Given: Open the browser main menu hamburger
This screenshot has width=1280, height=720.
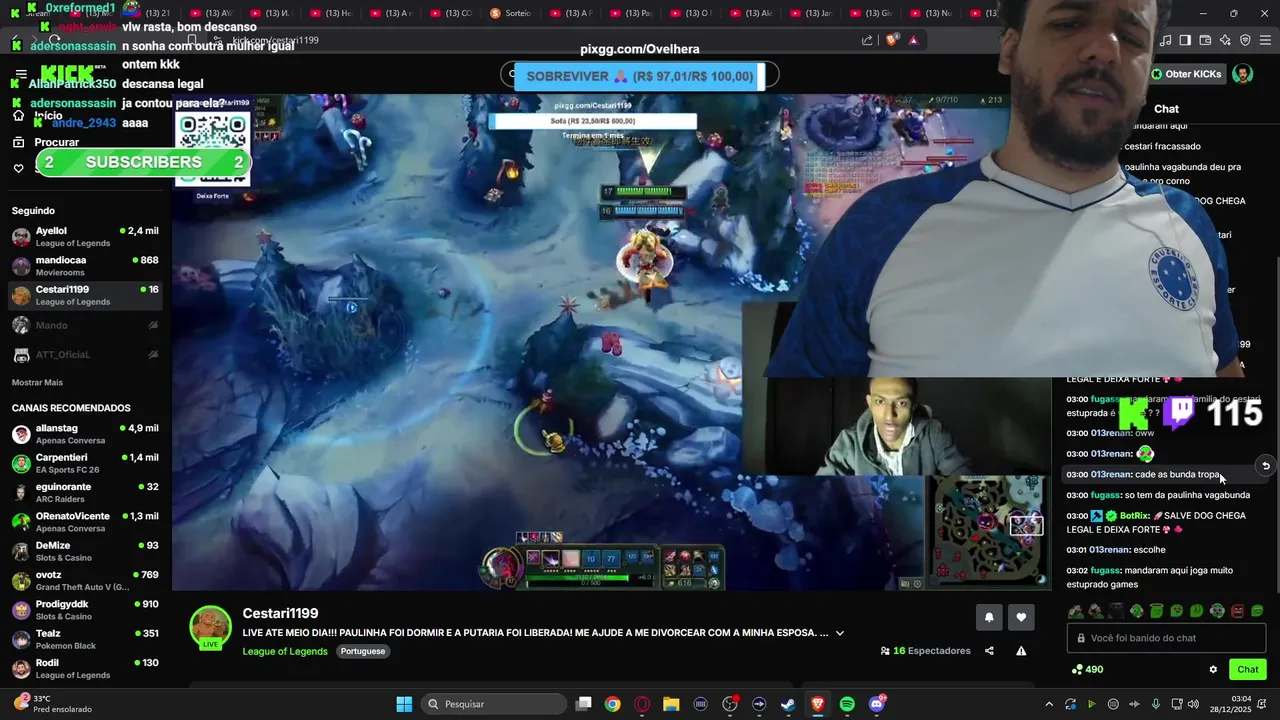Looking at the screenshot, I should click(1266, 40).
